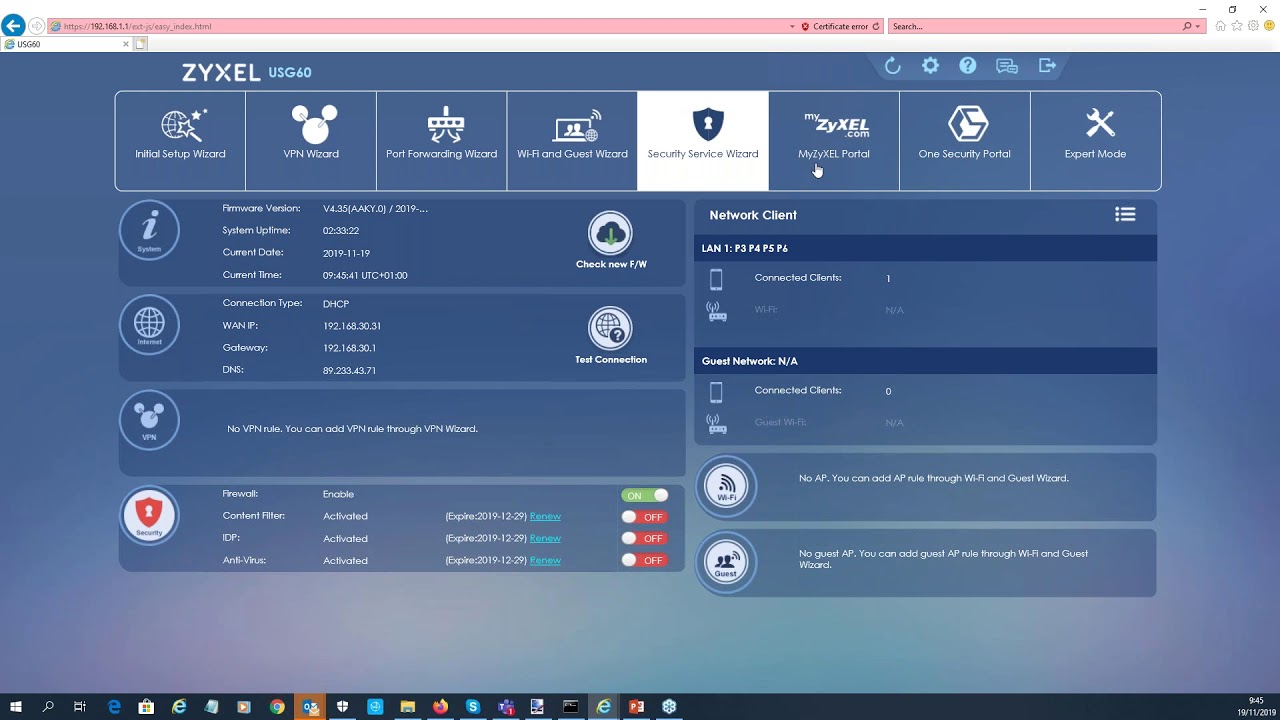
Task: Switch to Expert Mode
Action: 1095,141
